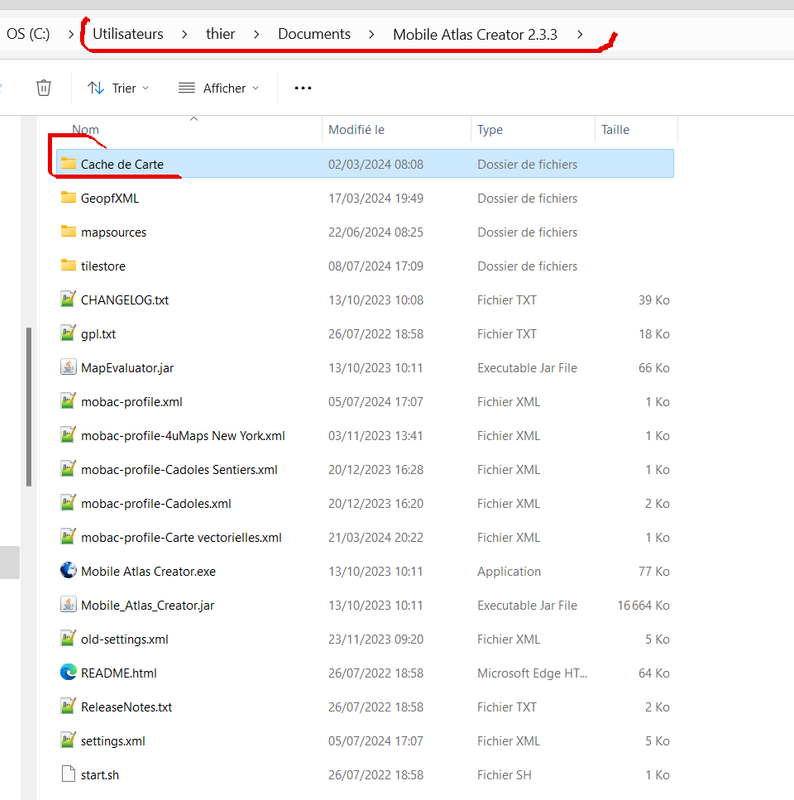The height and width of the screenshot is (800, 794).
Task: Open the Afficher view dropdown
Action: (219, 88)
